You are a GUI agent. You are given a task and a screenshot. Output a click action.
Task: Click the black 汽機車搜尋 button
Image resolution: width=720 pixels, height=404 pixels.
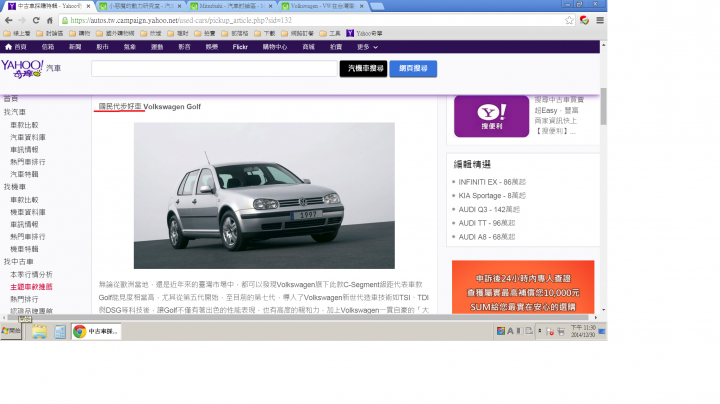point(363,68)
